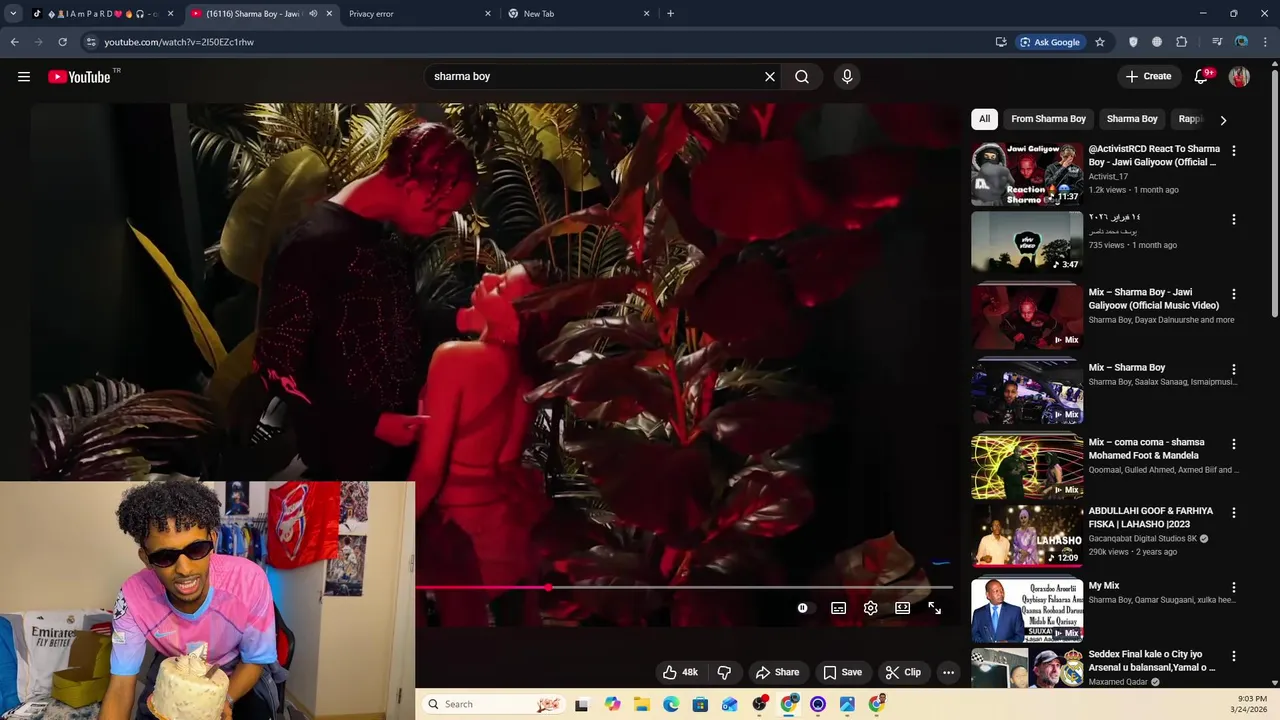Open the notifications bell

pyautogui.click(x=1202, y=77)
